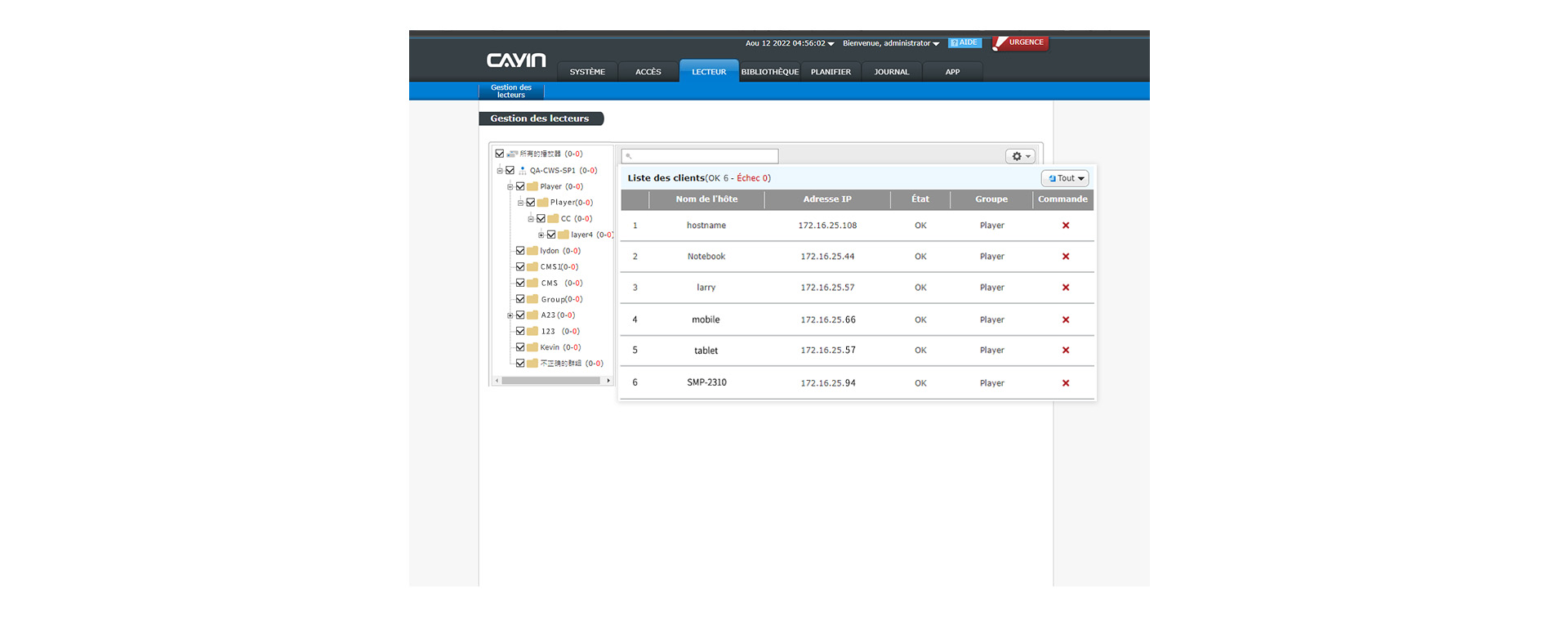Open the AIDE help link
1568x621 pixels.
(x=964, y=42)
